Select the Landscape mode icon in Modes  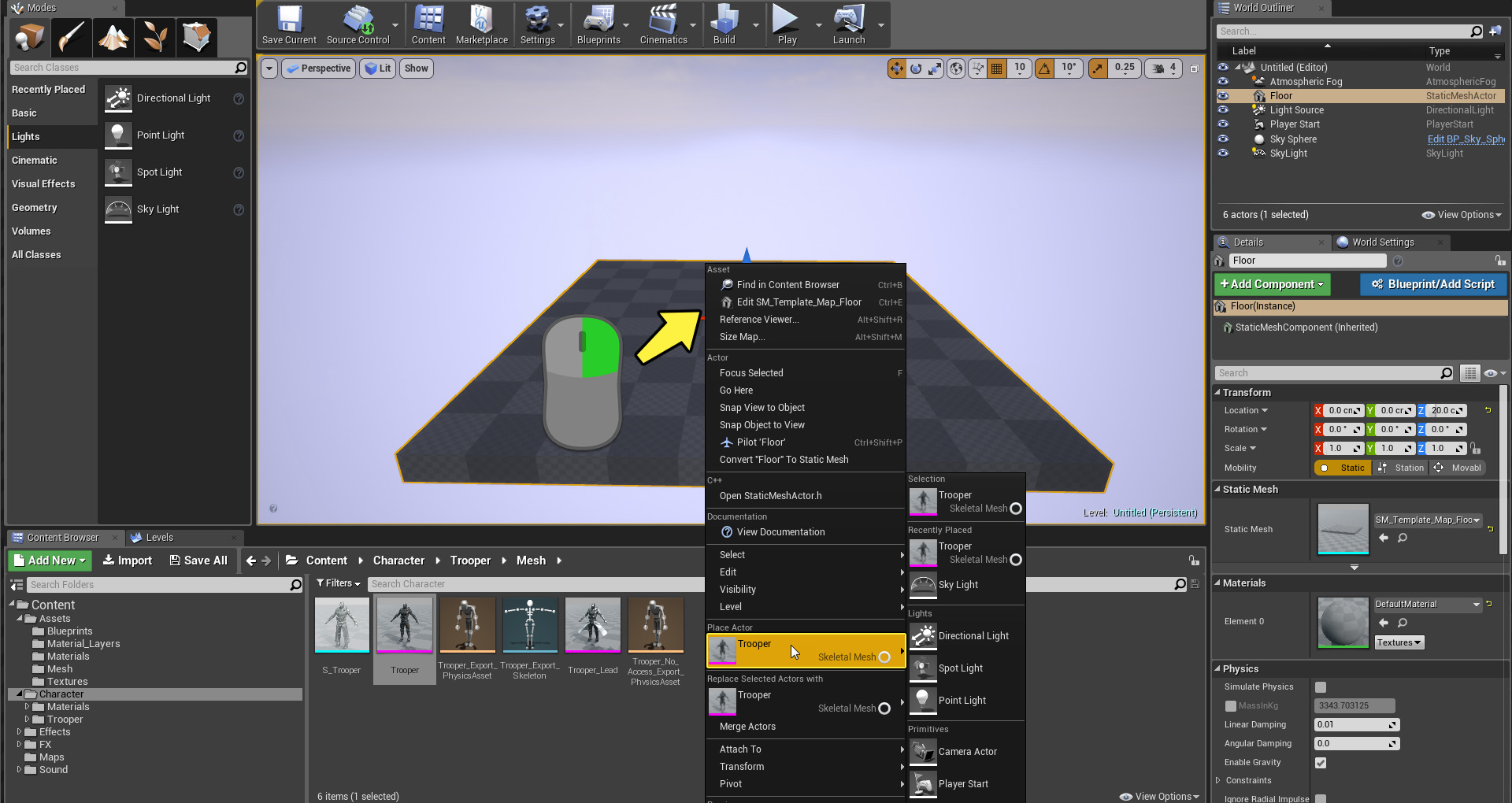coord(113,37)
